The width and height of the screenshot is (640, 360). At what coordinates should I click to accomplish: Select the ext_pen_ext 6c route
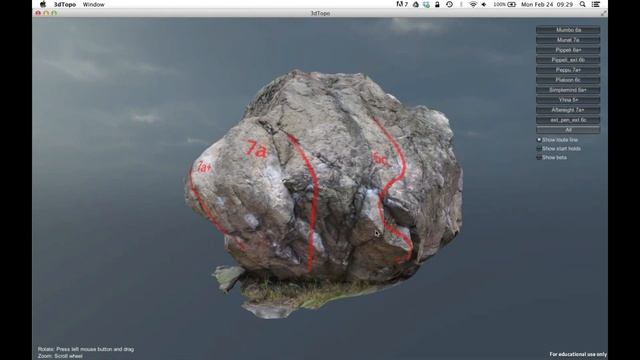(x=568, y=120)
